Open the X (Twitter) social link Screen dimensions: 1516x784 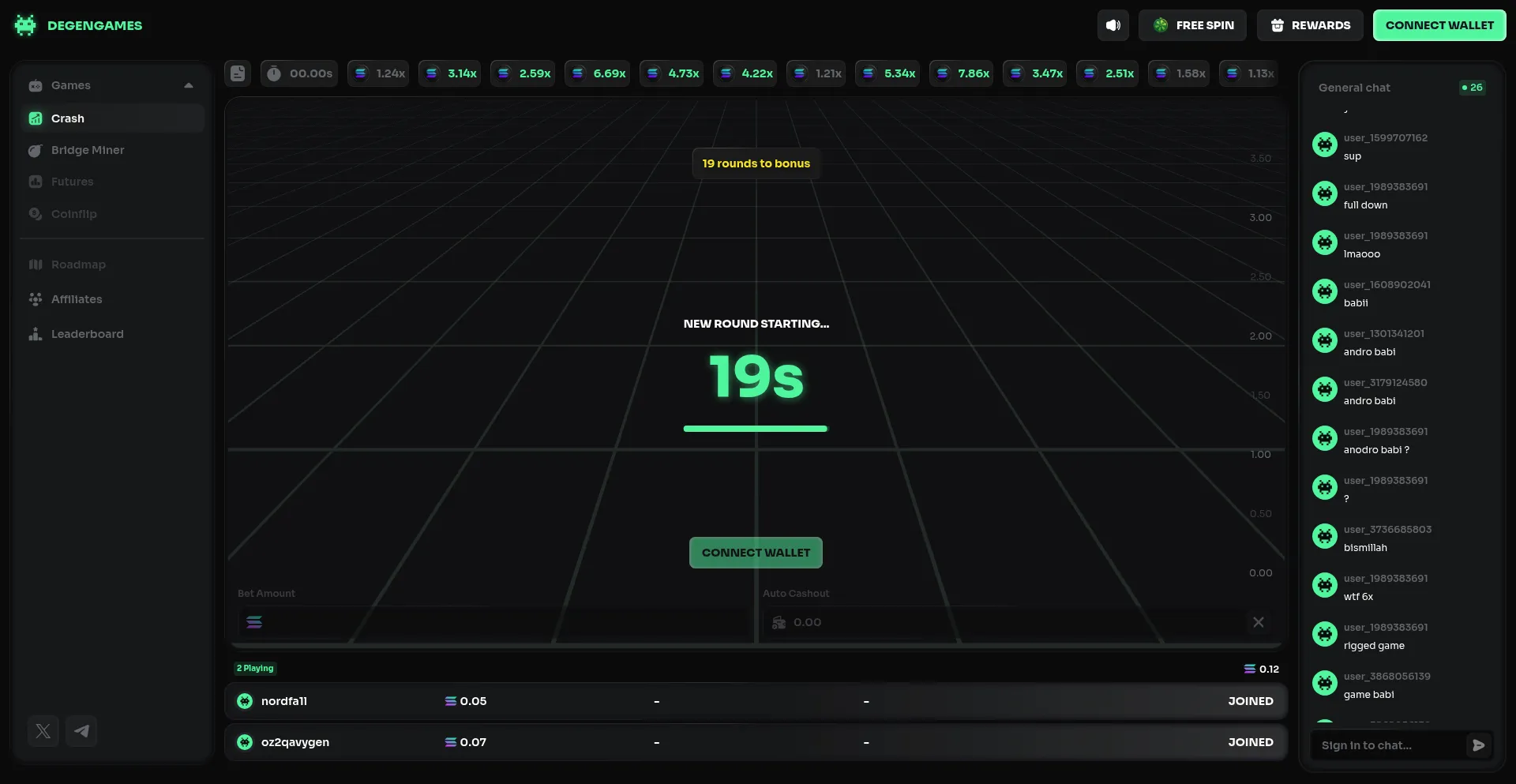(x=43, y=731)
